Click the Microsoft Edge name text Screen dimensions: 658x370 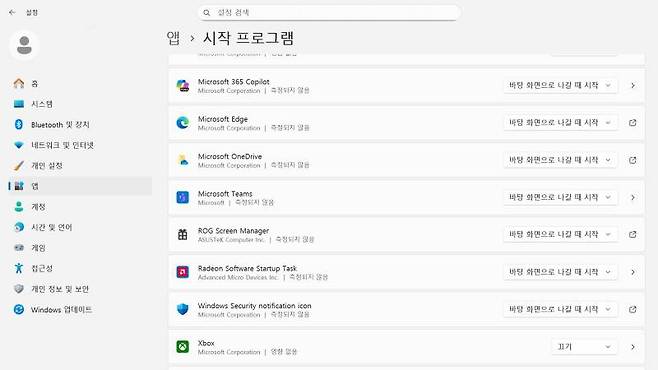223,119
